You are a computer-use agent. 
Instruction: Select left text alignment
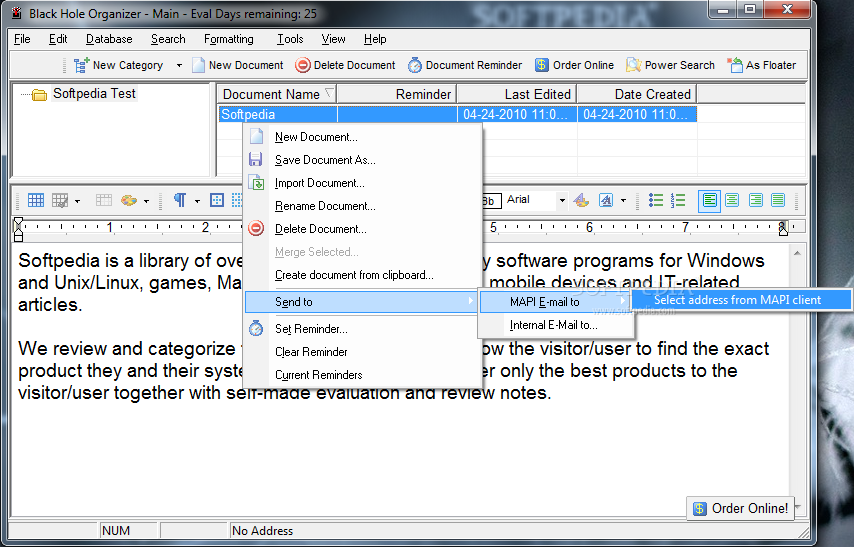(x=709, y=200)
